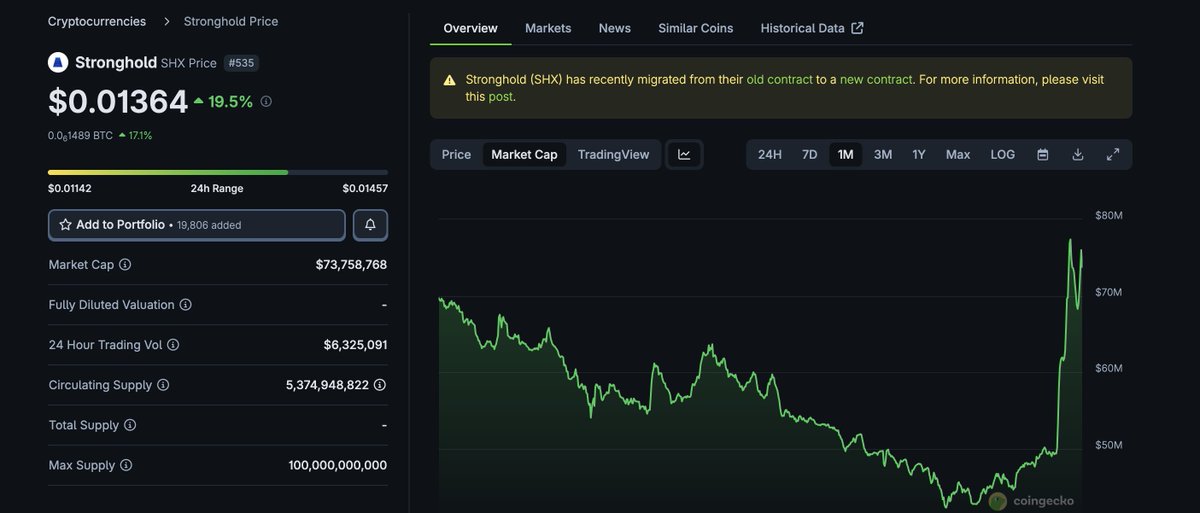Click the download chart data icon
Image resolution: width=1200 pixels, height=513 pixels.
[x=1078, y=154]
